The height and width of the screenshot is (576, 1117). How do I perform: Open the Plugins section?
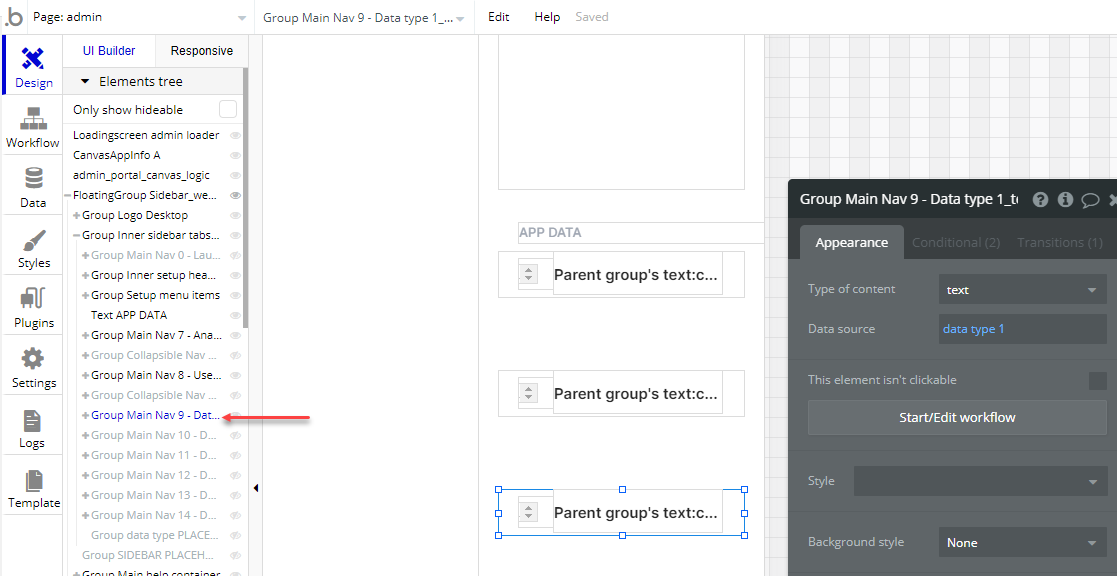click(33, 308)
